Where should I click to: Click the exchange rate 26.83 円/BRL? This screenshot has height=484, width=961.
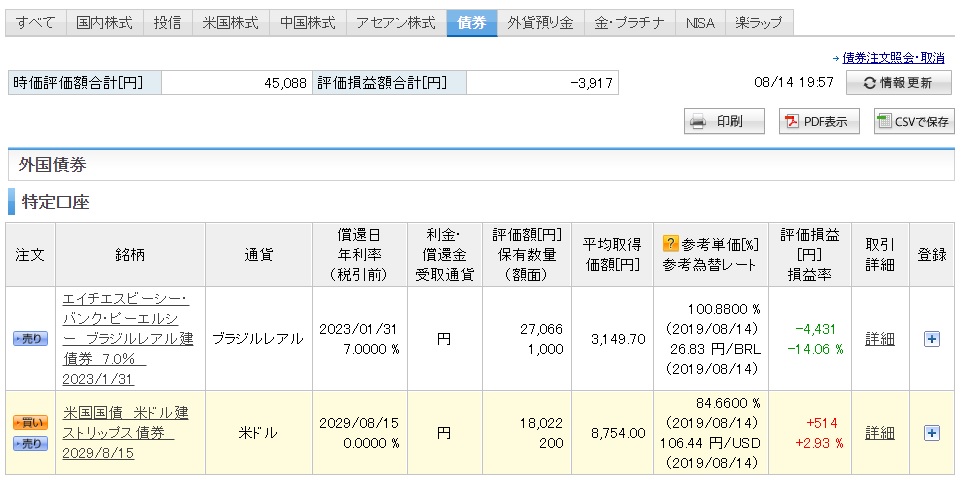pos(715,349)
